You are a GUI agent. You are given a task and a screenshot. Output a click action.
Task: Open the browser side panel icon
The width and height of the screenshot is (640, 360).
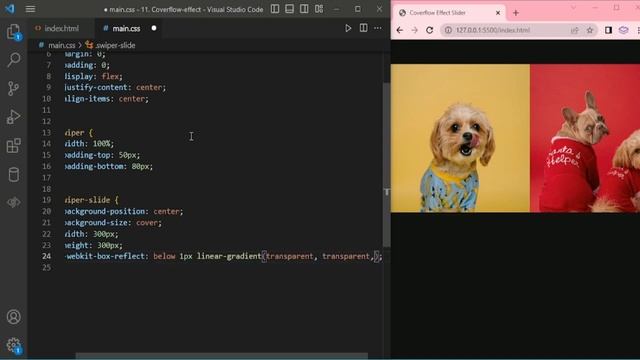tap(608, 30)
